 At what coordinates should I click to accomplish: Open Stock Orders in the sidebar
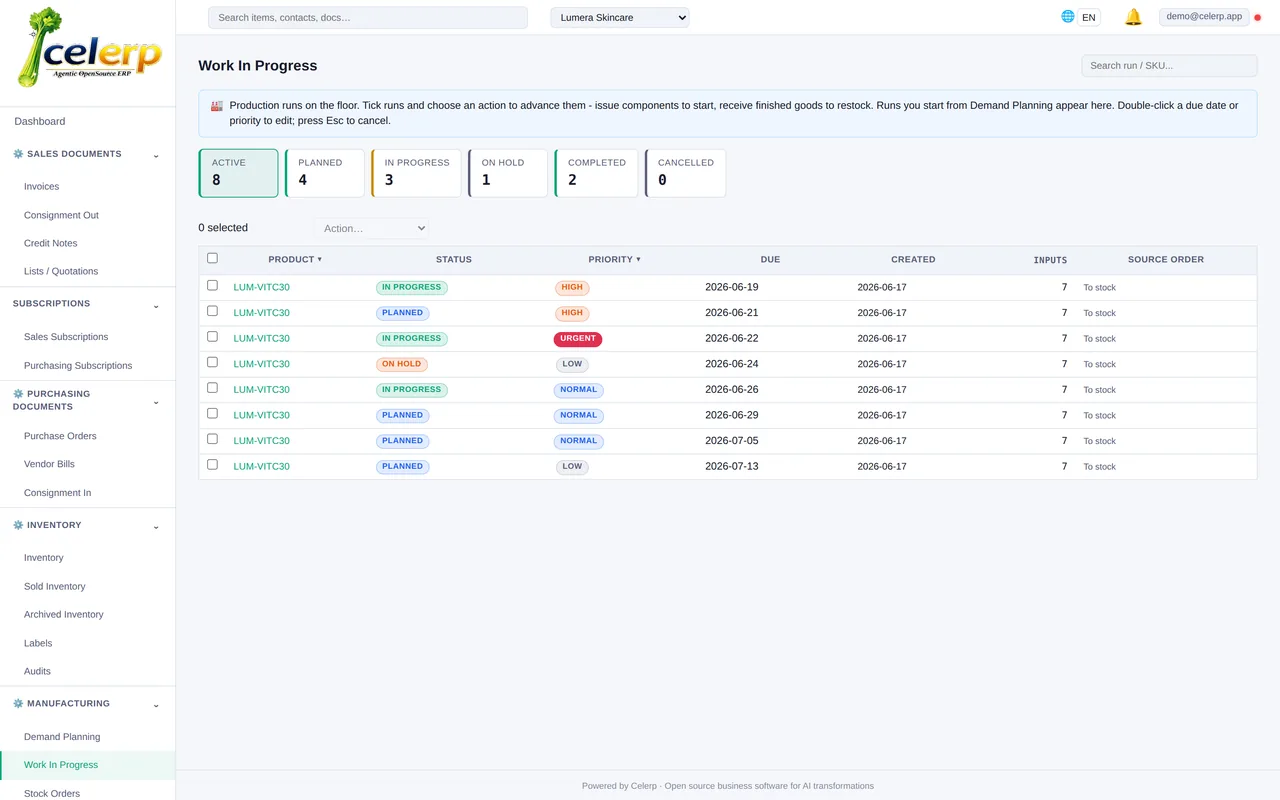[52, 793]
